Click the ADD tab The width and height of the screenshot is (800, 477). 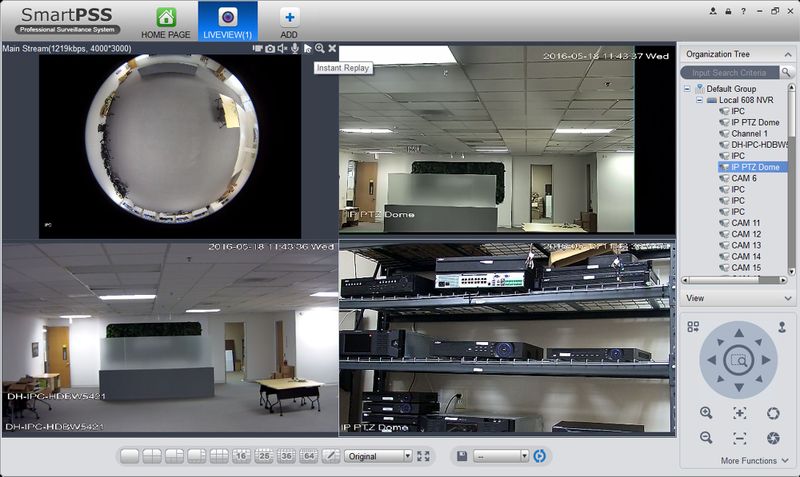tap(289, 23)
